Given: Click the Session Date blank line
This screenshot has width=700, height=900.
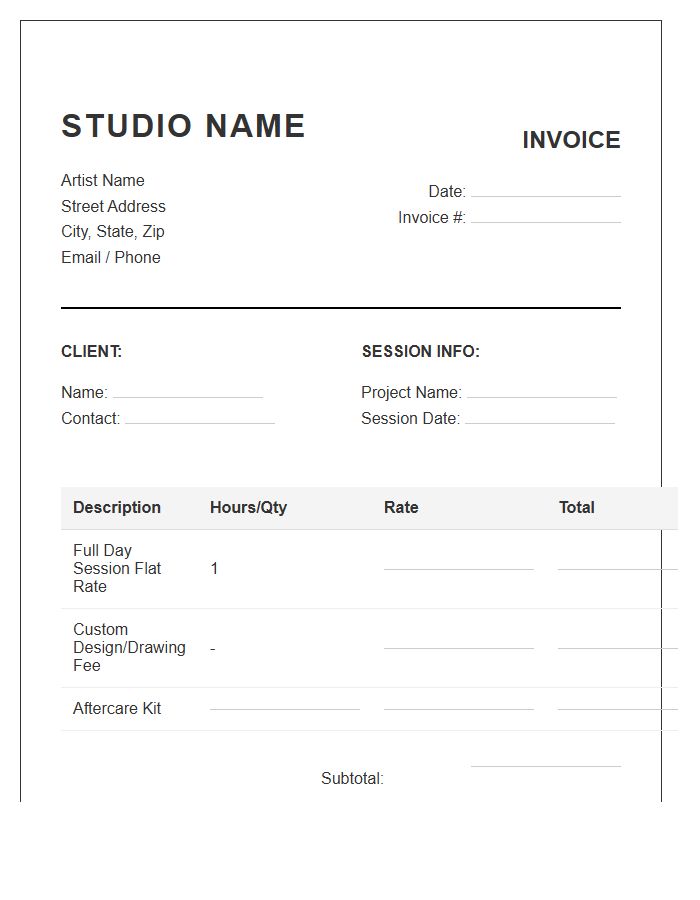Looking at the screenshot, I should coord(540,418).
